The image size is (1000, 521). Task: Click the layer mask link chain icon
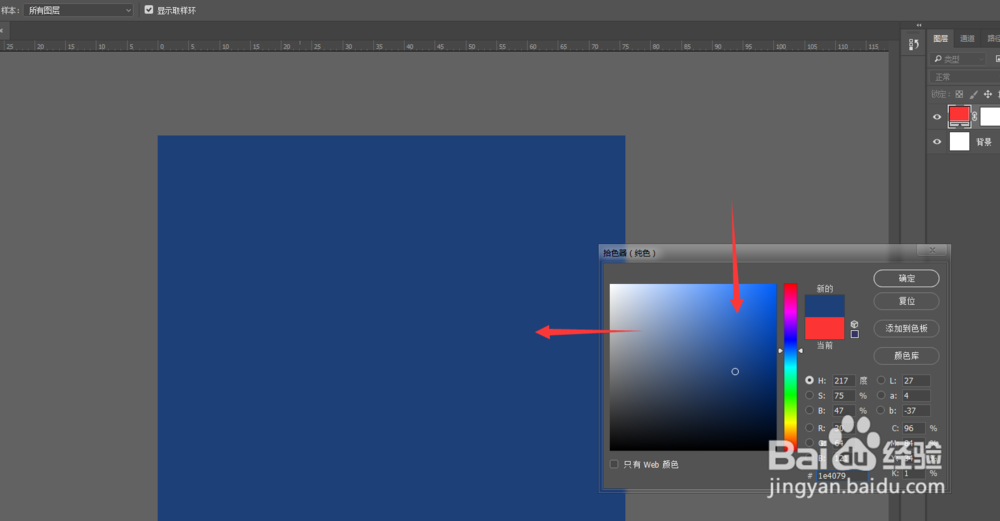pyautogui.click(x=974, y=117)
